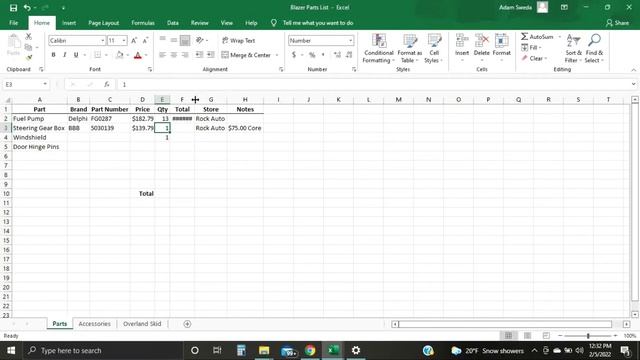The width and height of the screenshot is (640, 360).
Task: Expand the Merge & Center dropdown arrow
Action: pos(277,55)
